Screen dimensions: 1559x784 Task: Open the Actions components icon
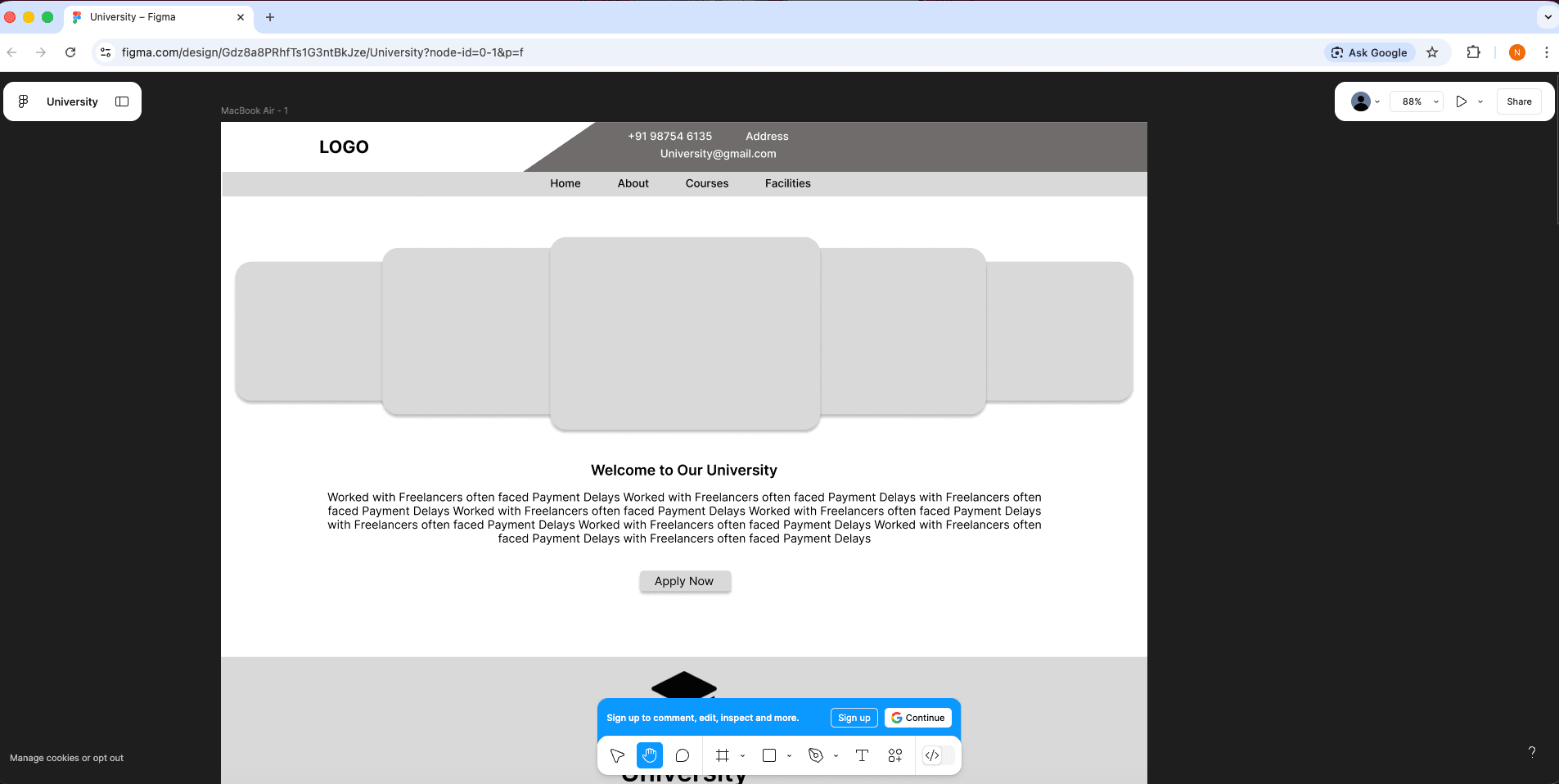[895, 755]
